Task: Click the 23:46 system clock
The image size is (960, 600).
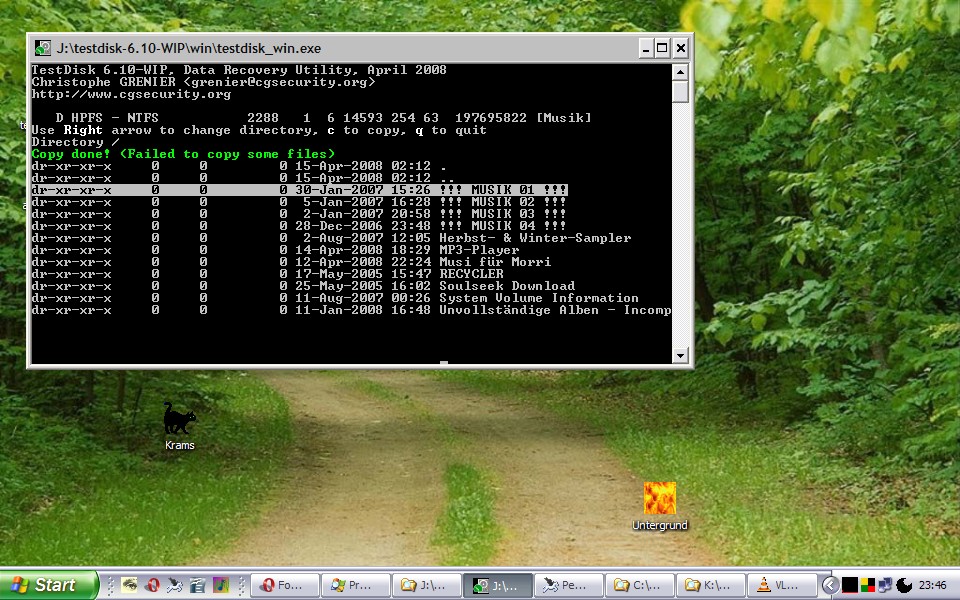Action: pos(932,585)
